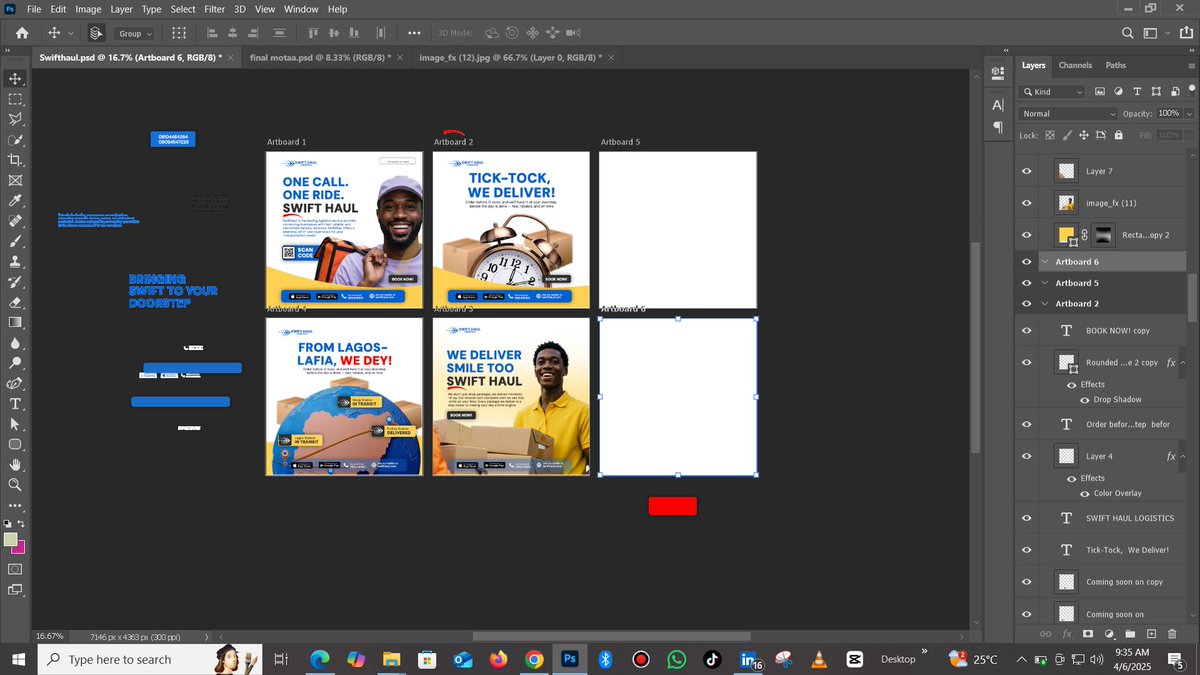Select the Horizontal Type tool
The width and height of the screenshot is (1200, 675).
pyautogui.click(x=15, y=404)
